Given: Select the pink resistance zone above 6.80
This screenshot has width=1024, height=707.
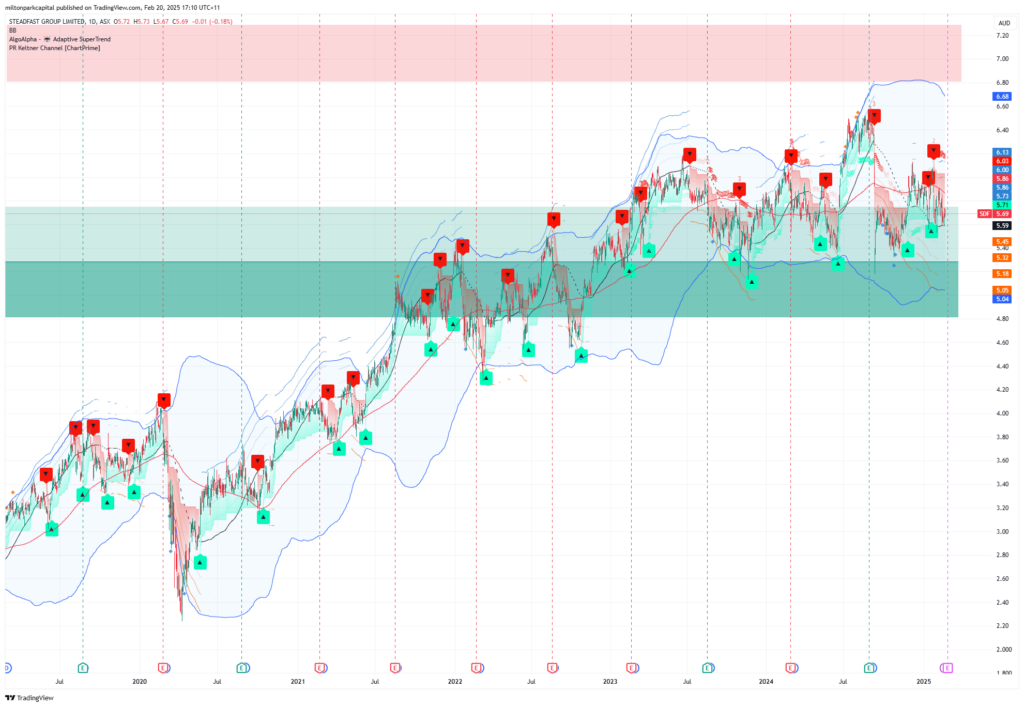Looking at the screenshot, I should pyautogui.click(x=484, y=53).
